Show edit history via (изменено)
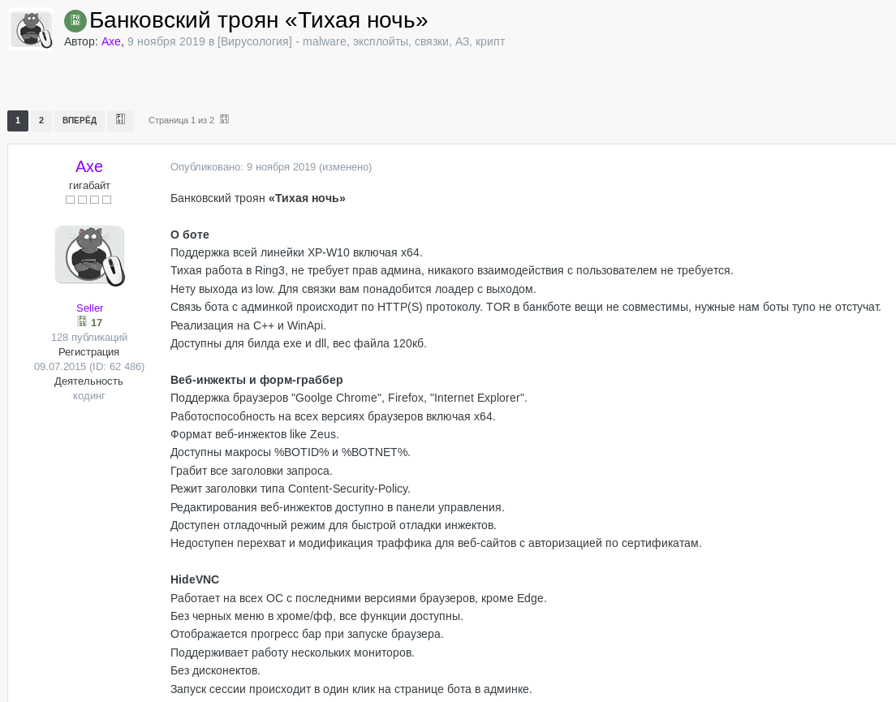The height and width of the screenshot is (702, 896). 345,167
